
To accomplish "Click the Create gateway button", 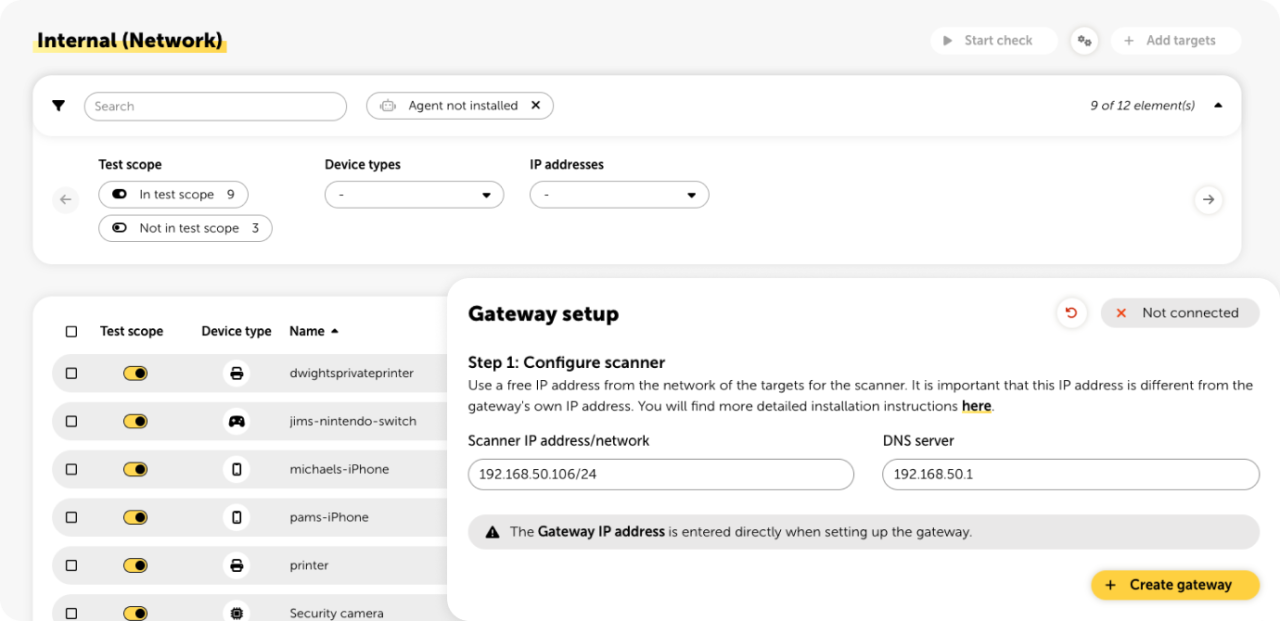I will click(x=1175, y=585).
